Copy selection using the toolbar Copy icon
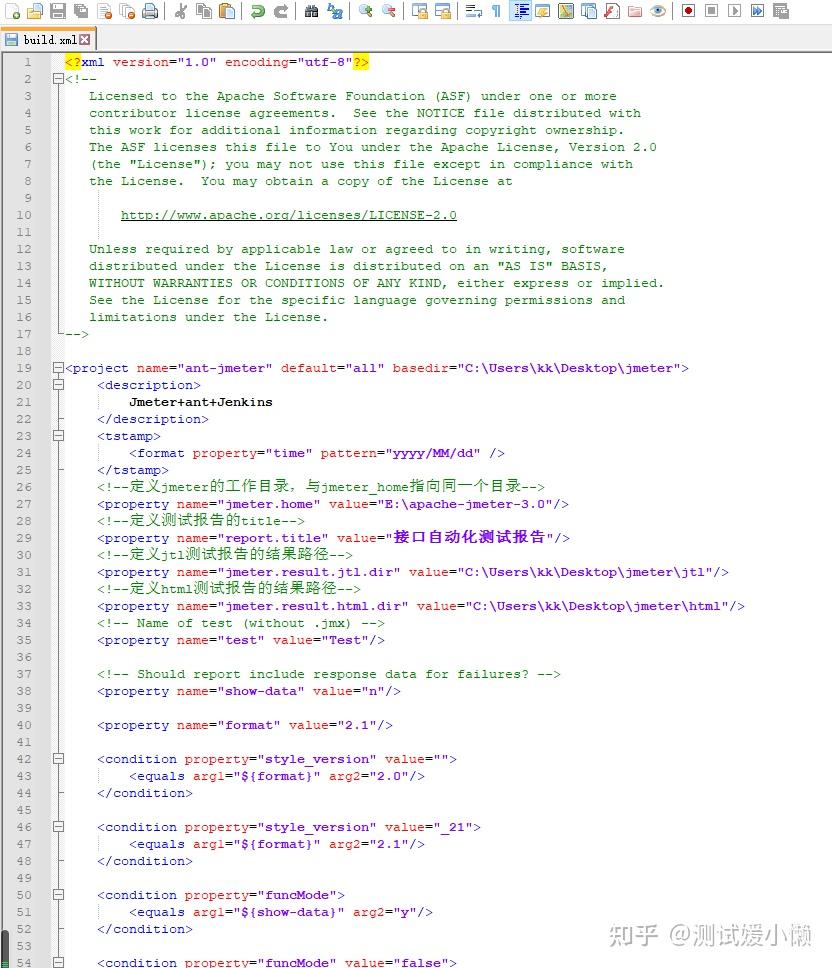 pyautogui.click(x=204, y=10)
